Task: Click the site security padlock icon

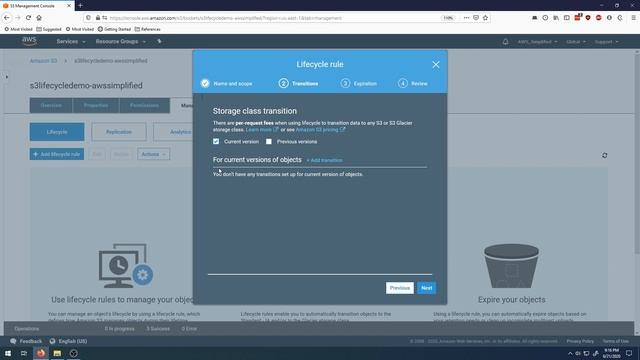Action: pos(98,18)
